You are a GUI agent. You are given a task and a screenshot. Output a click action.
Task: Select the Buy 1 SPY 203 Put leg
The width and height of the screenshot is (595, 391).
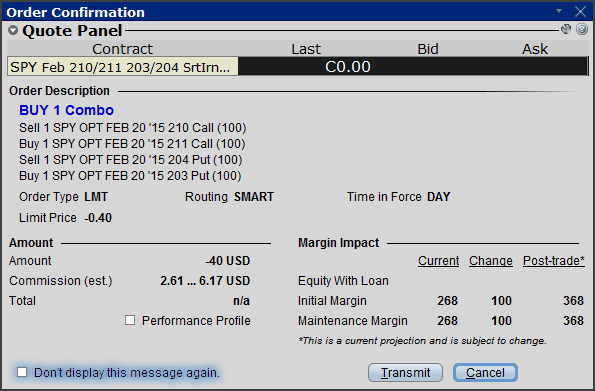pyautogui.click(x=130, y=176)
